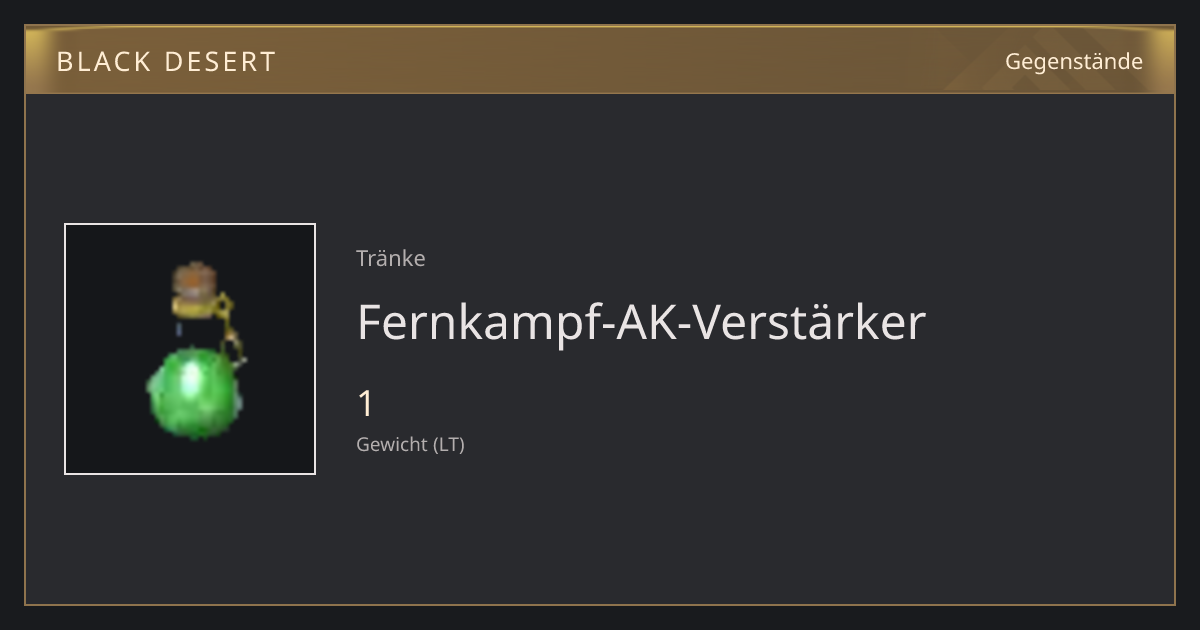Click the BLACK DESERT logo text
This screenshot has width=1200, height=630.
tap(166, 62)
